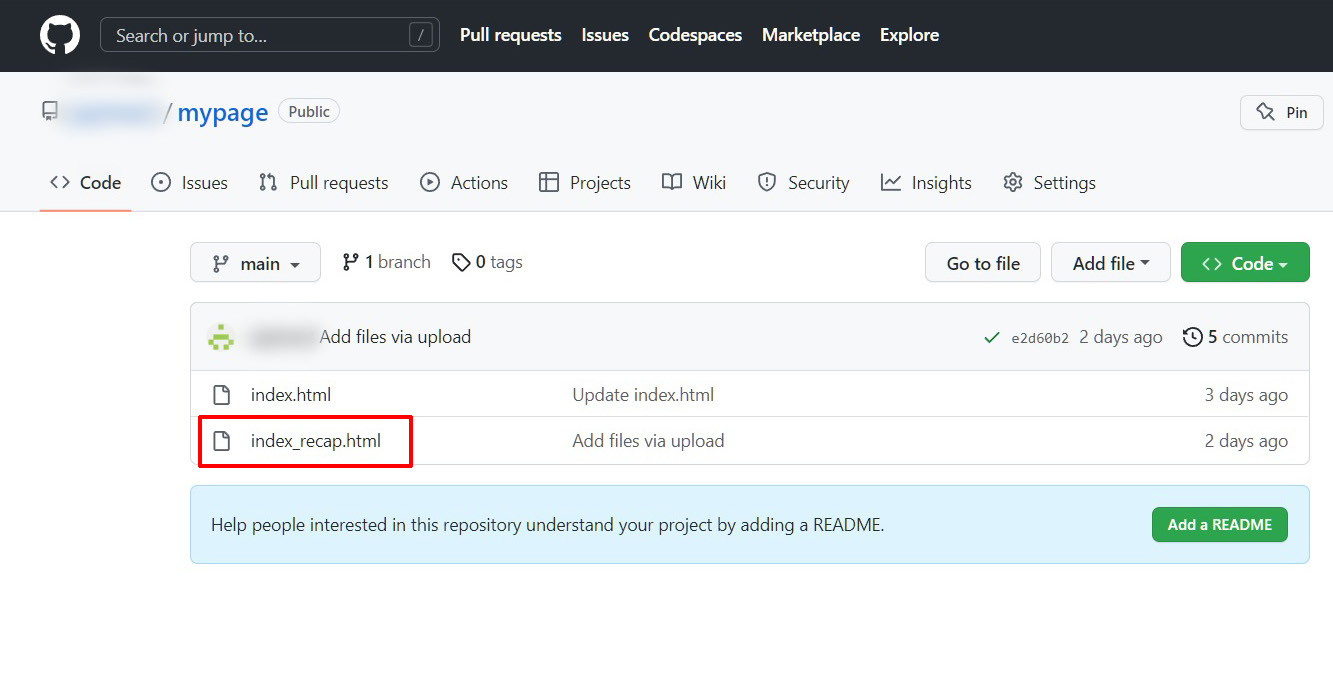Open the mypage repository link

coord(222,113)
